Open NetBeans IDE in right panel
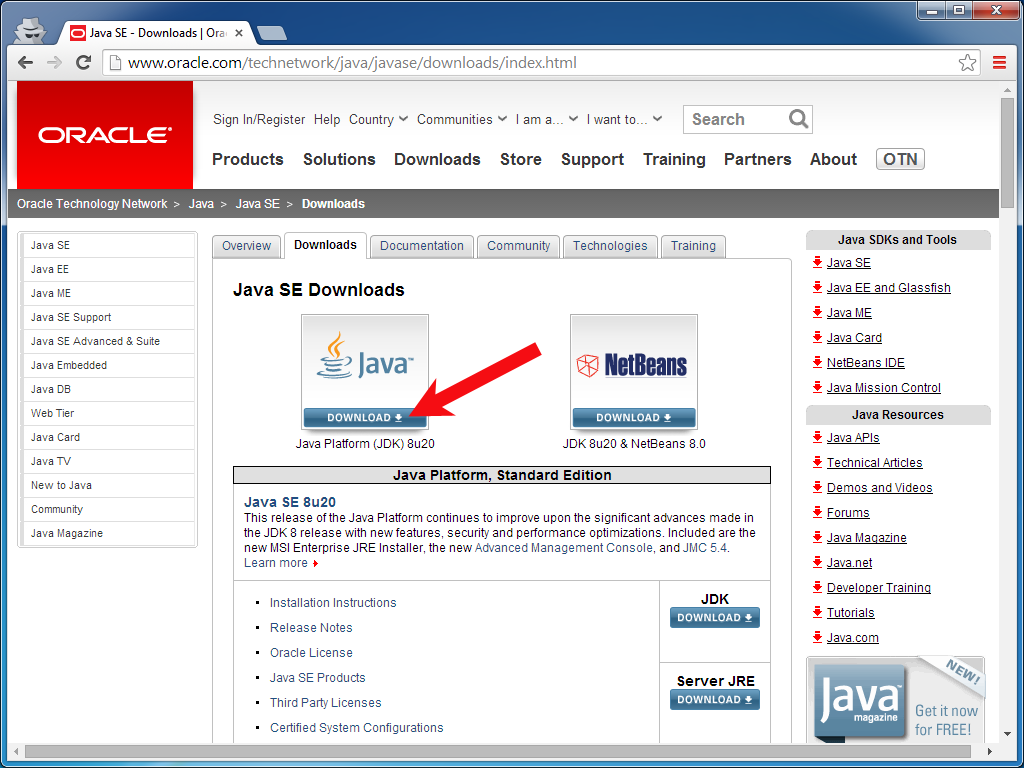The image size is (1024, 768). (865, 362)
